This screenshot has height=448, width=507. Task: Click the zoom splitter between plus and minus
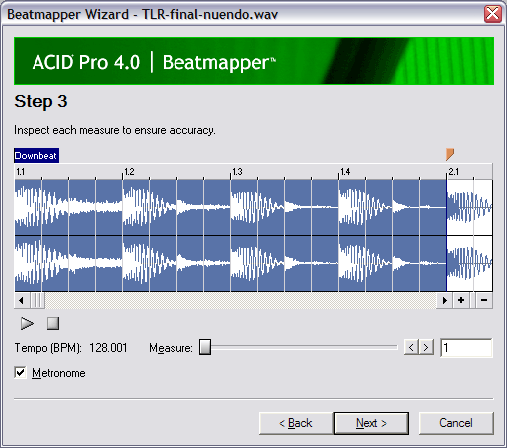pos(473,300)
